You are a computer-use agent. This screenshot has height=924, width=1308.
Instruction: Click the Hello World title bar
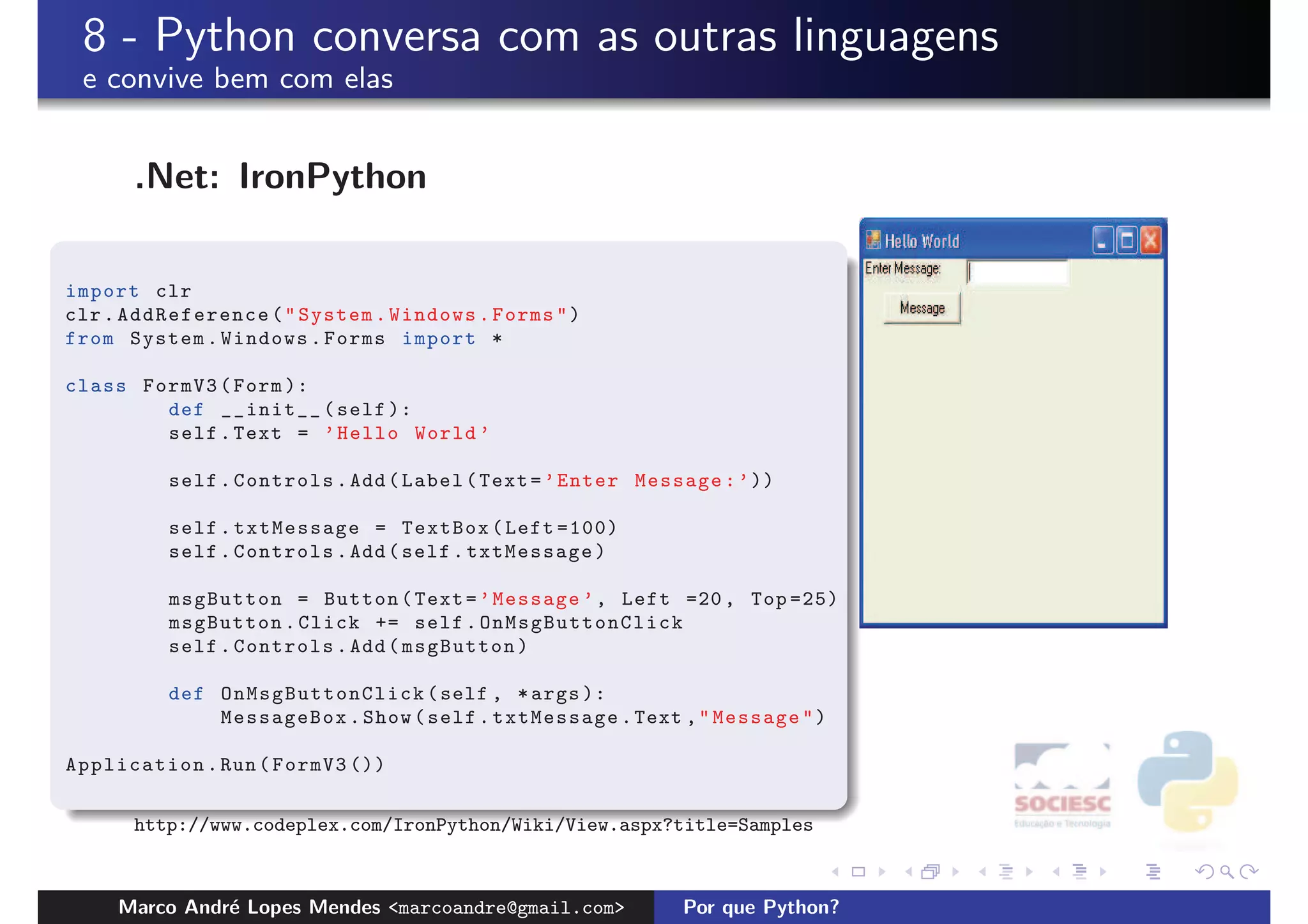tap(1014, 239)
